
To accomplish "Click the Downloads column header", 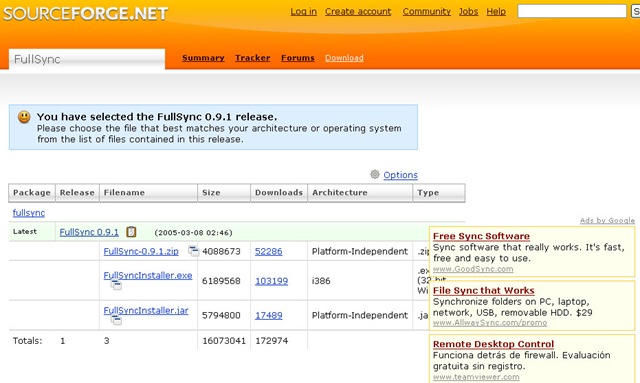I will [x=279, y=193].
